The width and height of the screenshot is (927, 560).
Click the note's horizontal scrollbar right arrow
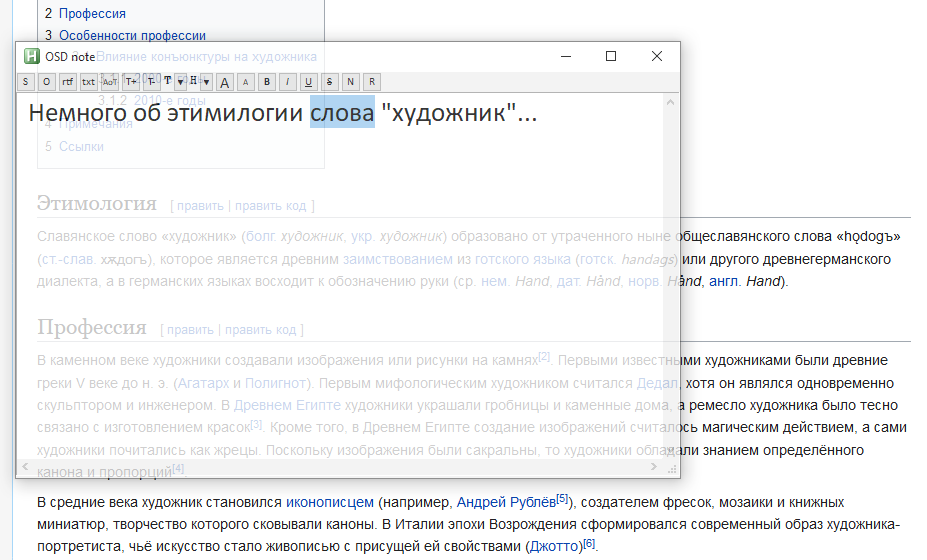click(653, 467)
